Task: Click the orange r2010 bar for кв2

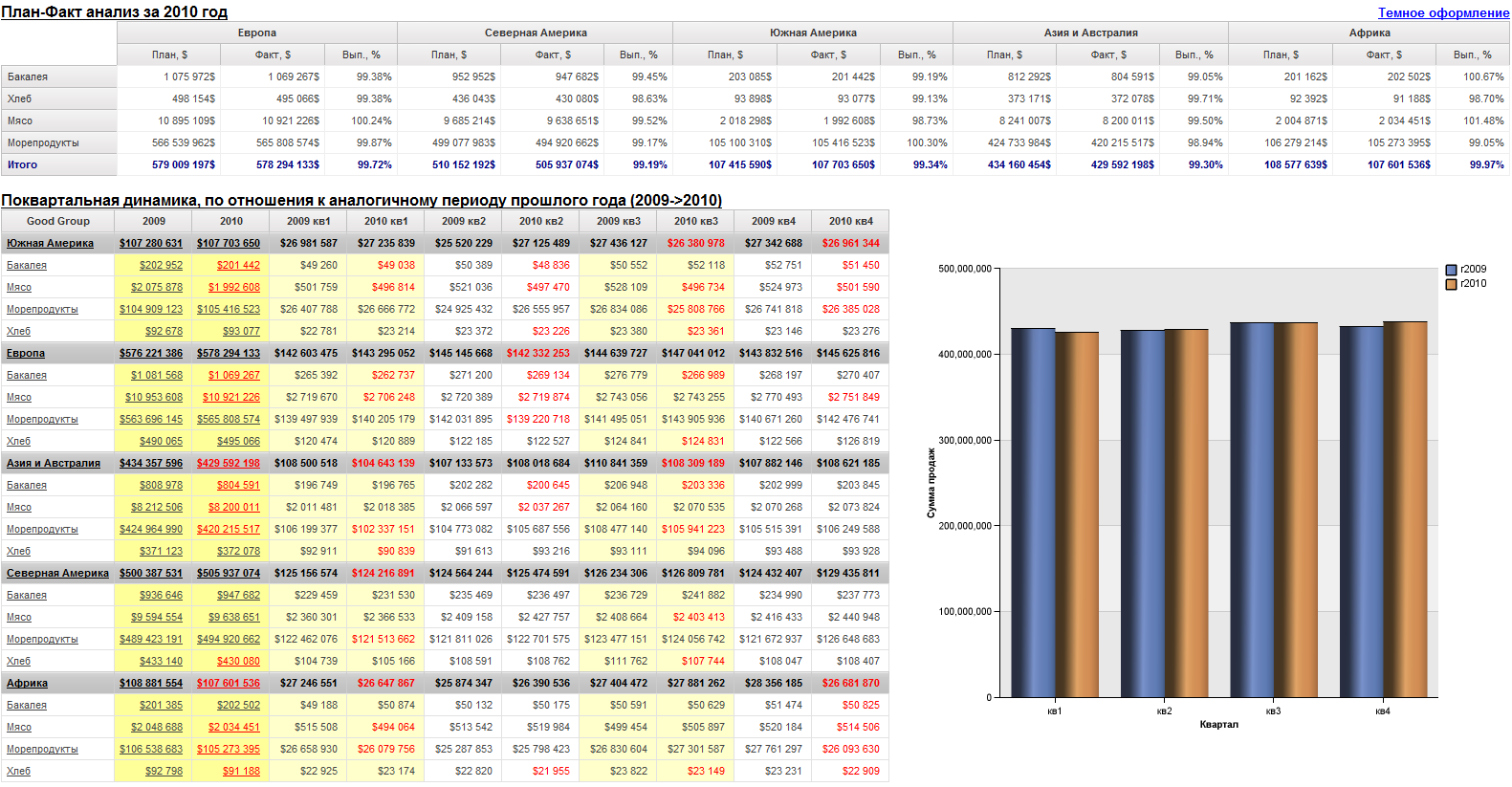Action: tap(1186, 513)
